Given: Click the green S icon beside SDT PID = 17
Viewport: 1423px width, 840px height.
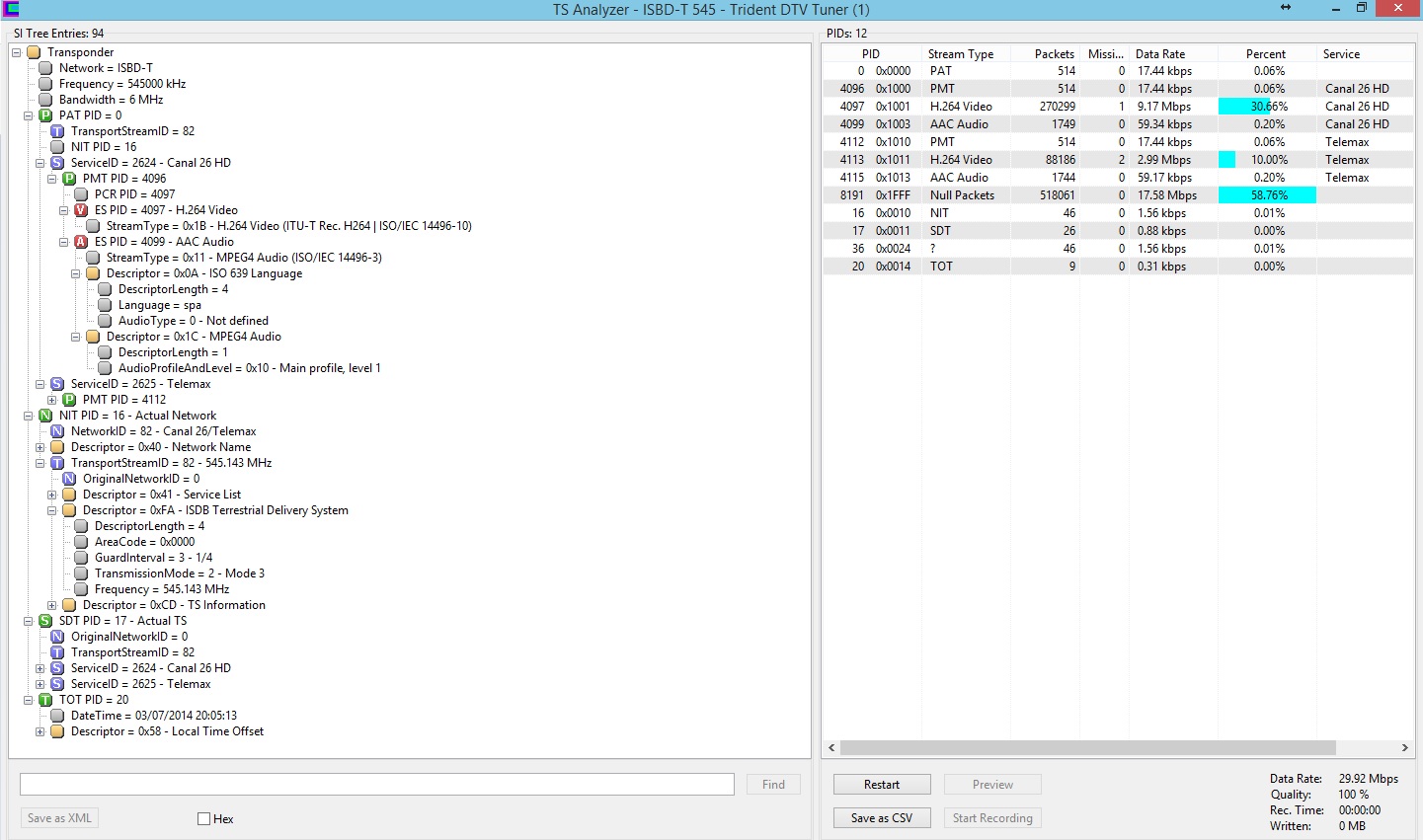Looking at the screenshot, I should pyautogui.click(x=45, y=621).
